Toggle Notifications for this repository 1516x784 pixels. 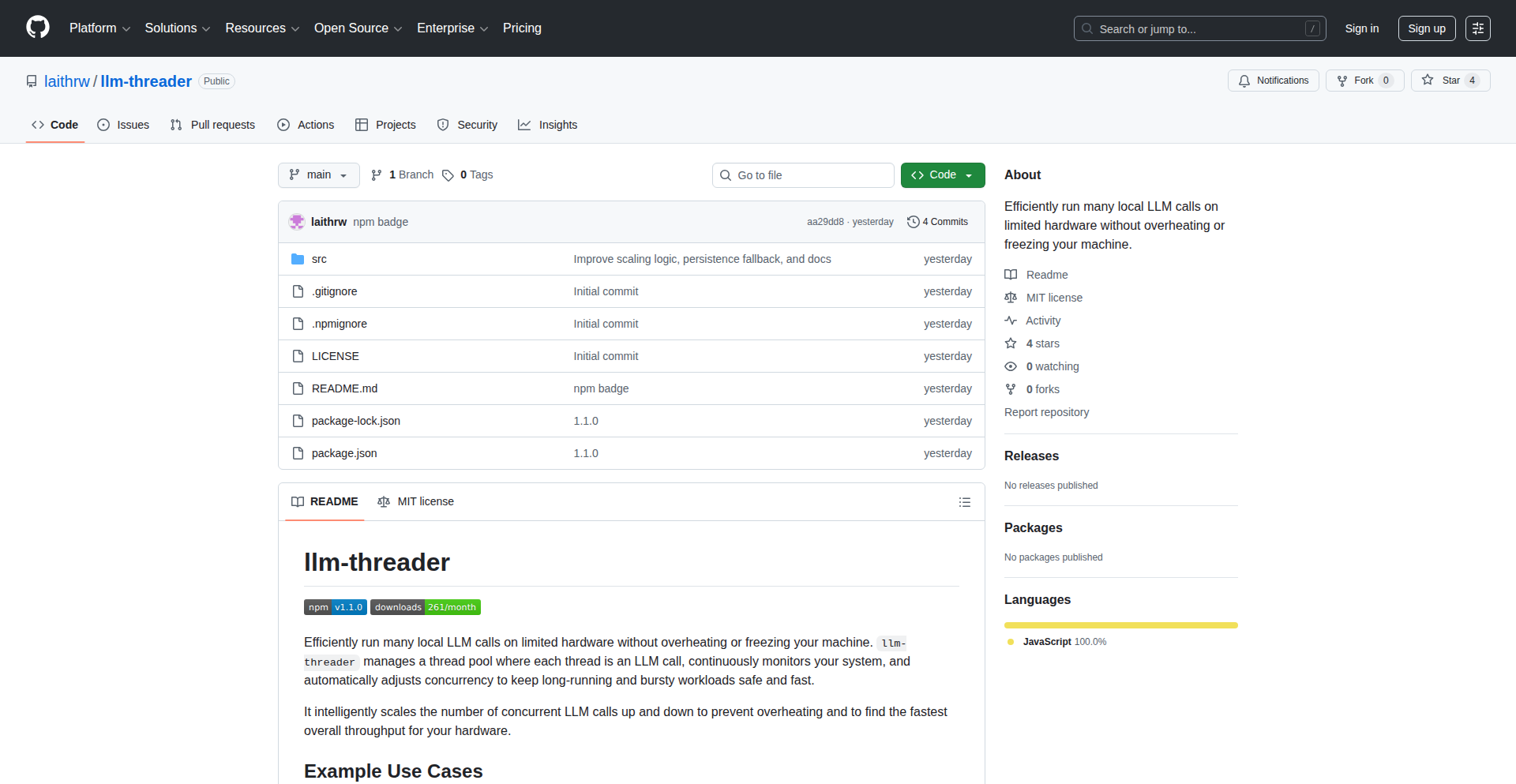pos(1273,81)
